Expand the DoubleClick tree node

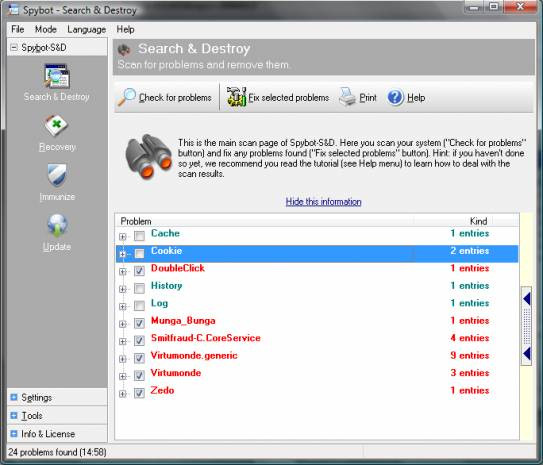point(123,272)
